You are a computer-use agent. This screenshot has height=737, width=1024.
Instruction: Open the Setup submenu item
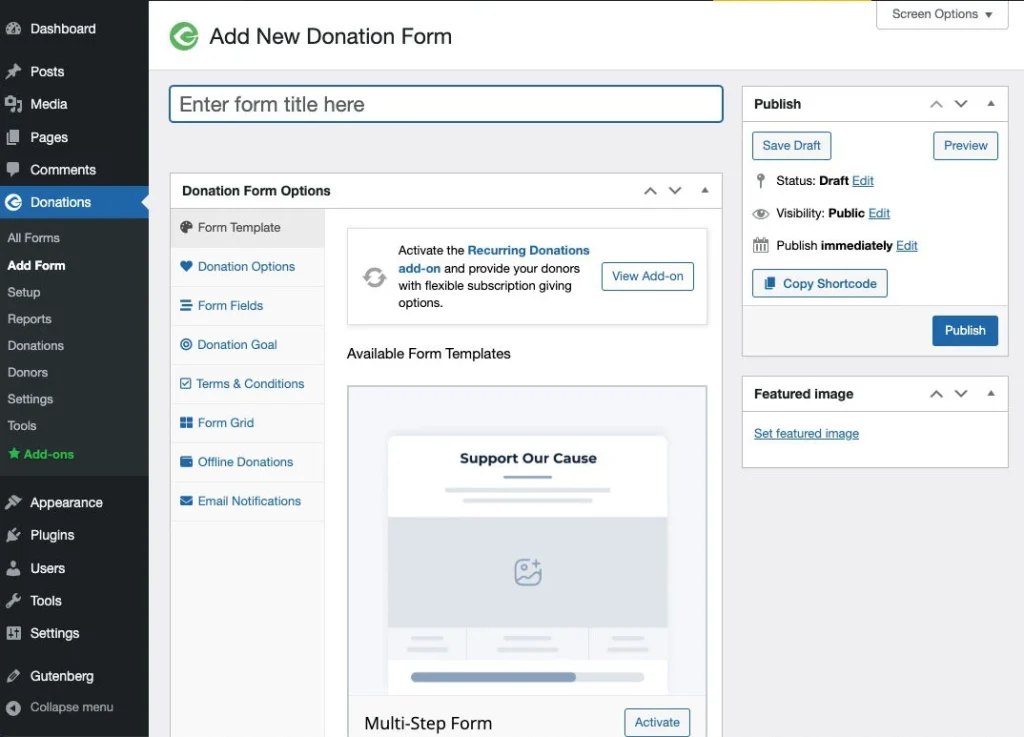coord(24,292)
